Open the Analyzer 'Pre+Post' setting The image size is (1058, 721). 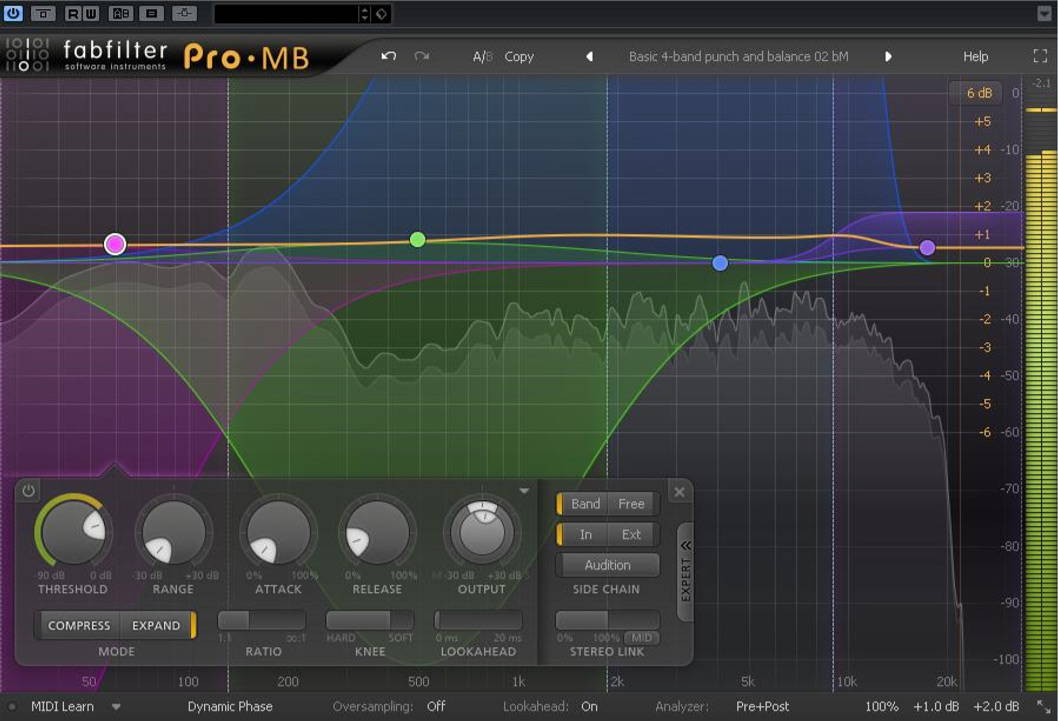click(762, 706)
